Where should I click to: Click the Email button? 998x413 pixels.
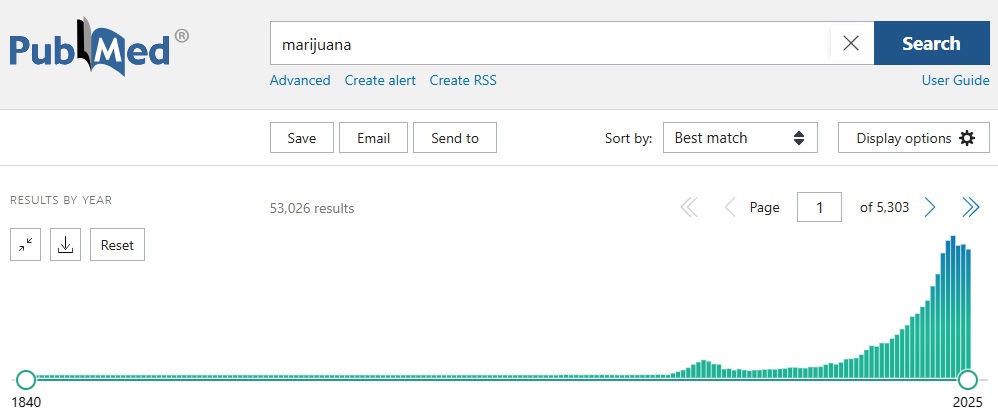[x=373, y=138]
